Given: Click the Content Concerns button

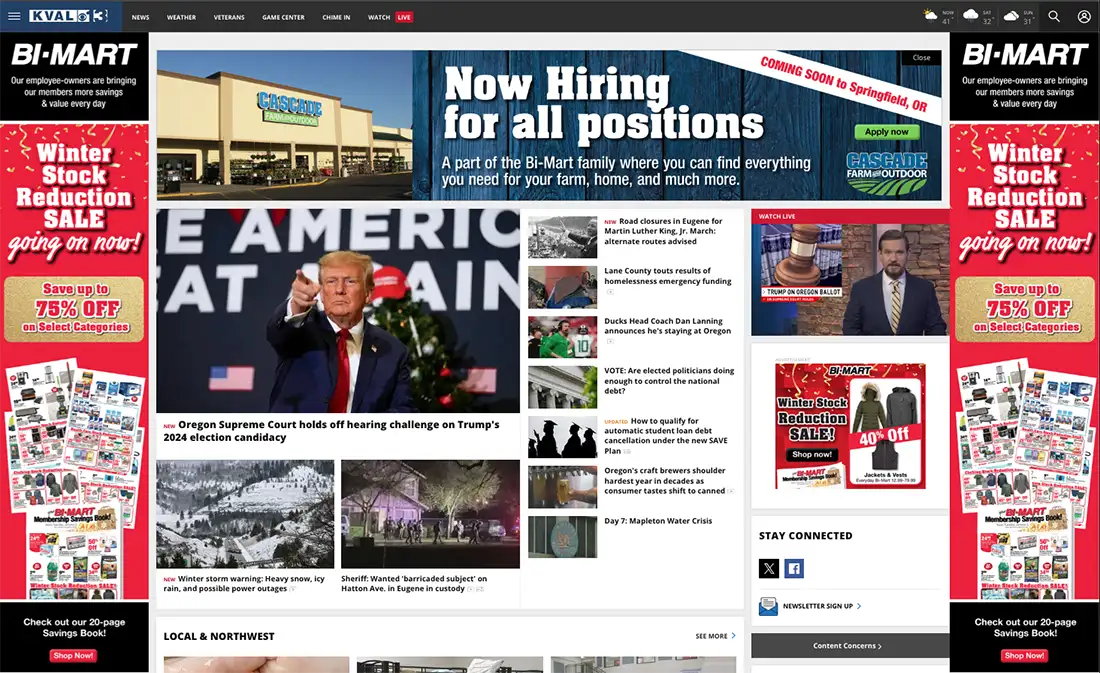Looking at the screenshot, I should pos(847,646).
